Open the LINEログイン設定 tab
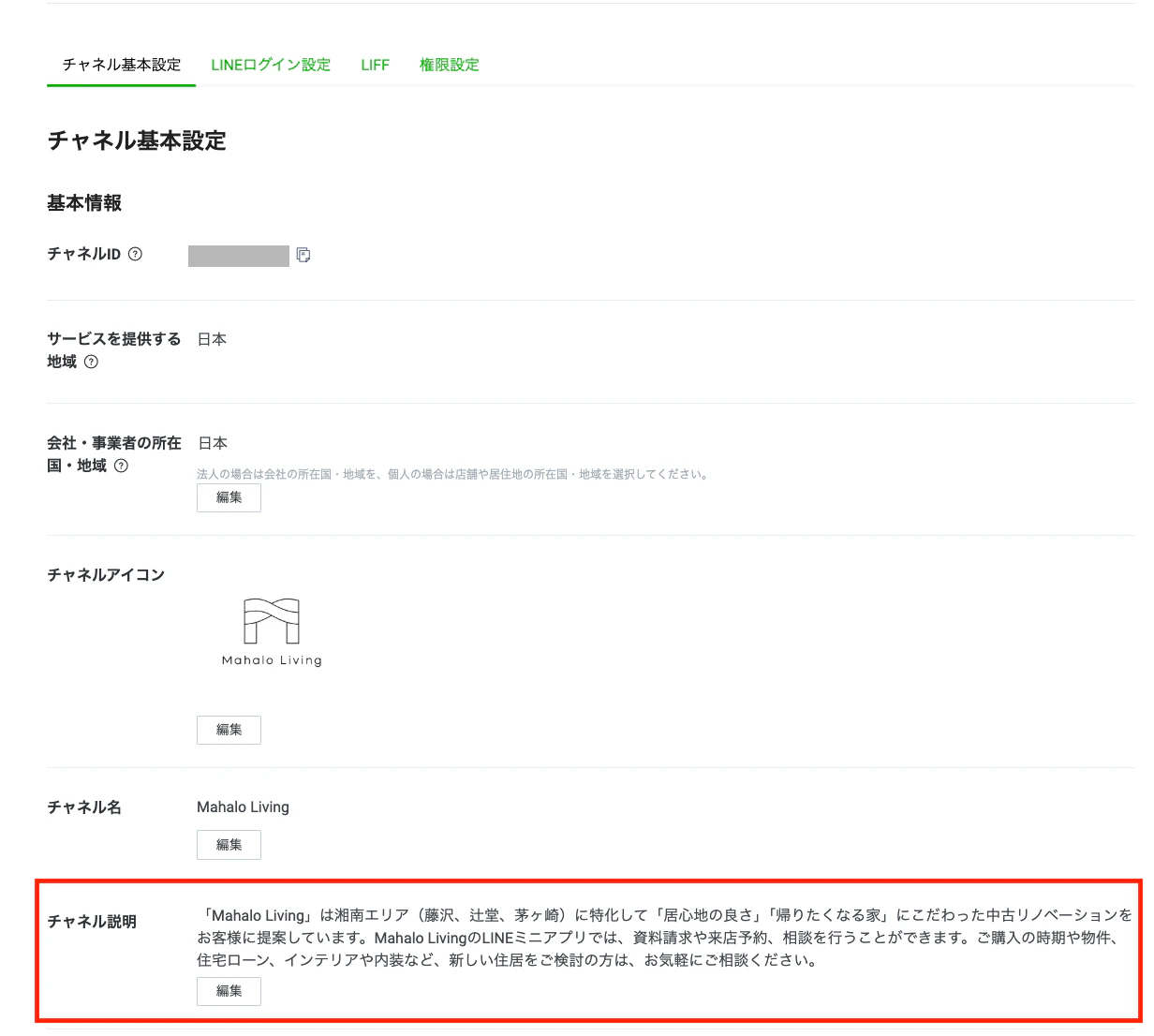This screenshot has height=1036, width=1154. [x=271, y=65]
